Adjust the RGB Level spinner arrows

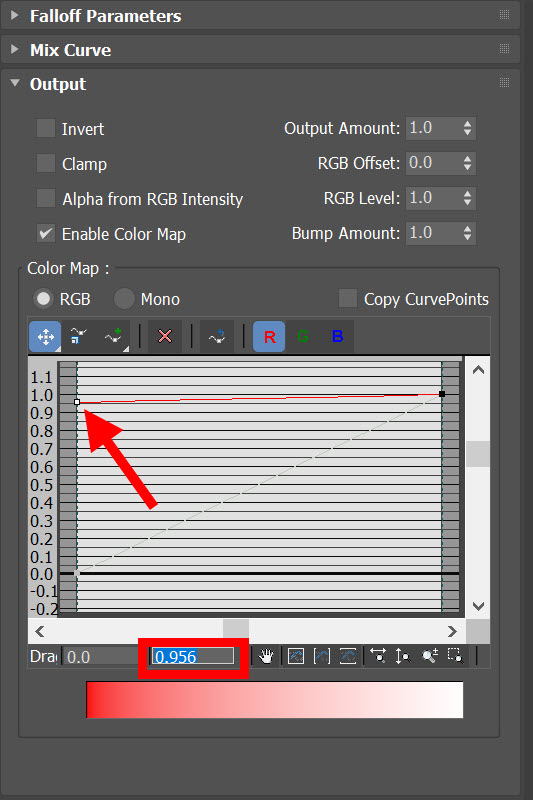coord(467,198)
